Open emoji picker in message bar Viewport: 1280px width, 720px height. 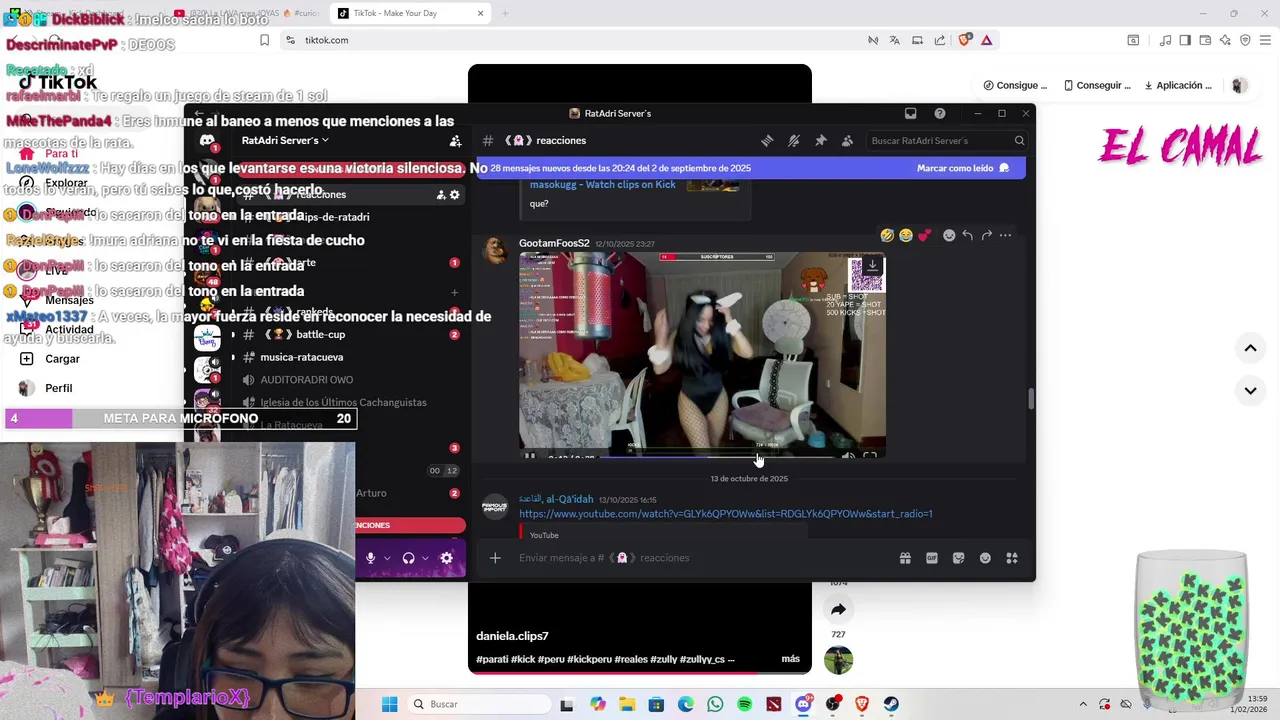point(985,558)
